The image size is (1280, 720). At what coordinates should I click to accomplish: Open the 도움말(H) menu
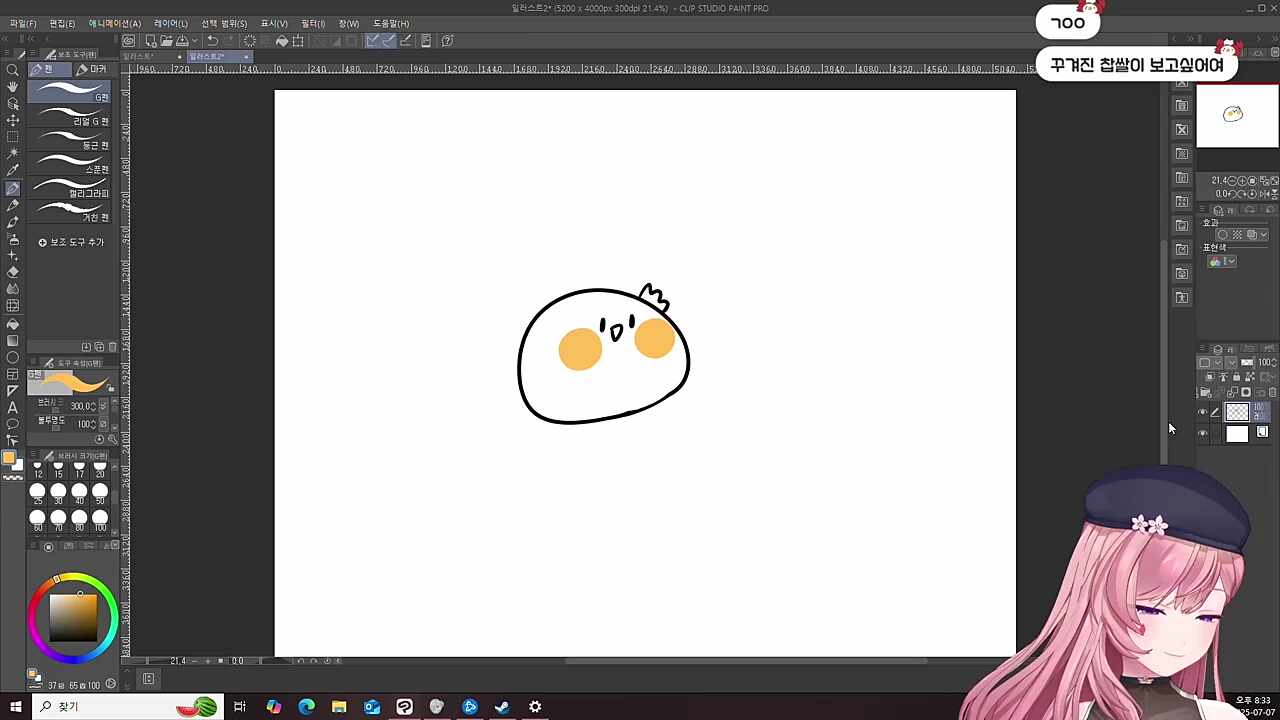[390, 23]
